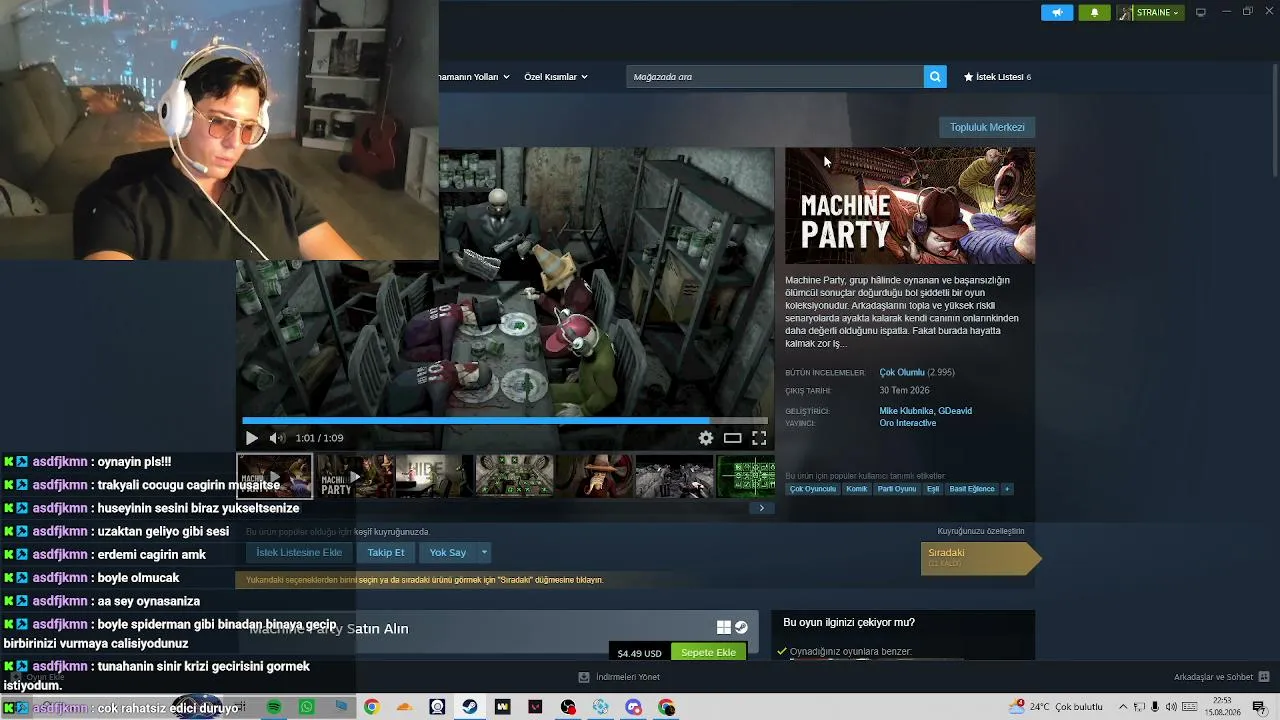Select the green control panel screenshot thumbnail
This screenshot has width=1280, height=720.
pos(514,476)
